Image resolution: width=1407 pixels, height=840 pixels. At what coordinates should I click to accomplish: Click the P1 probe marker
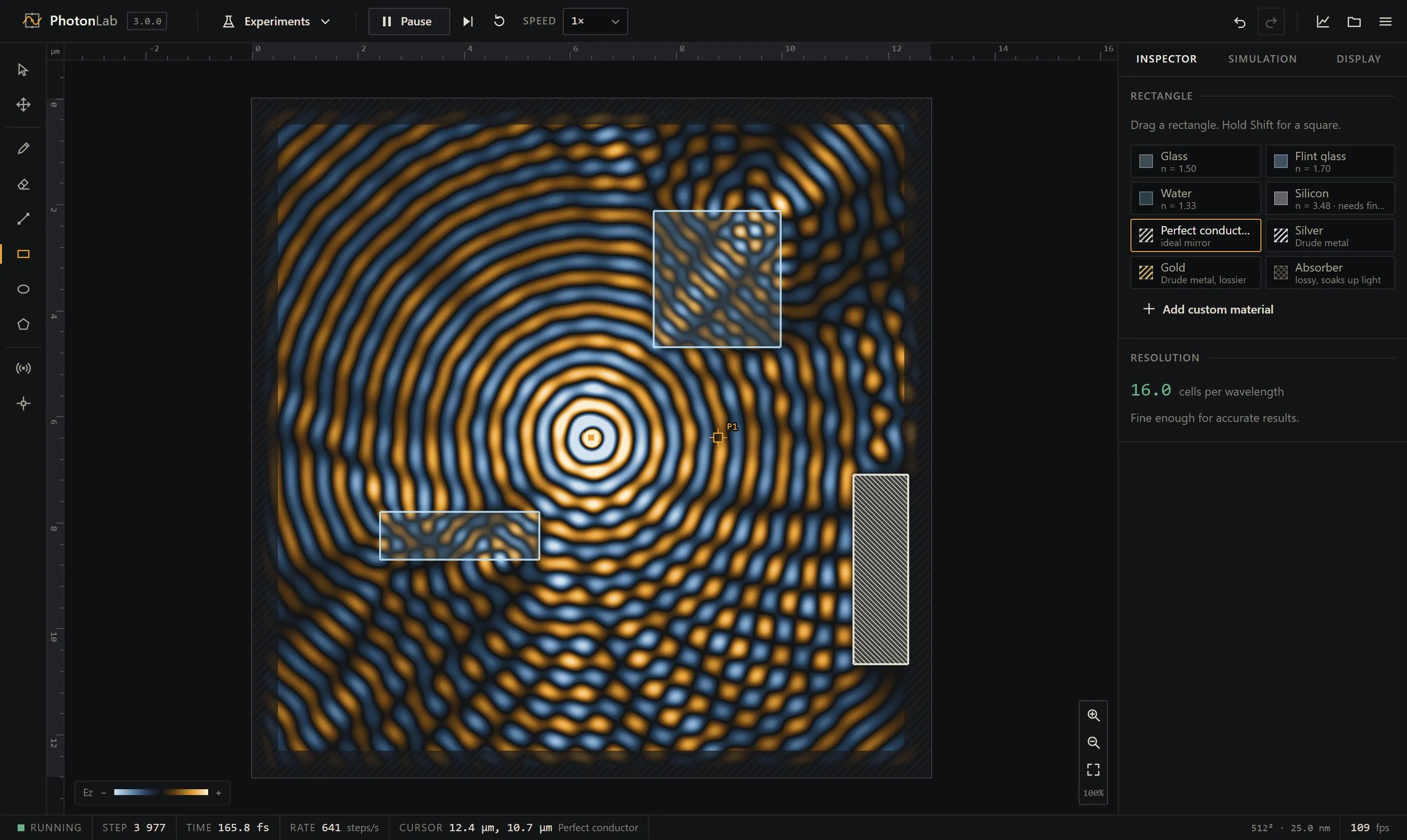[718, 437]
